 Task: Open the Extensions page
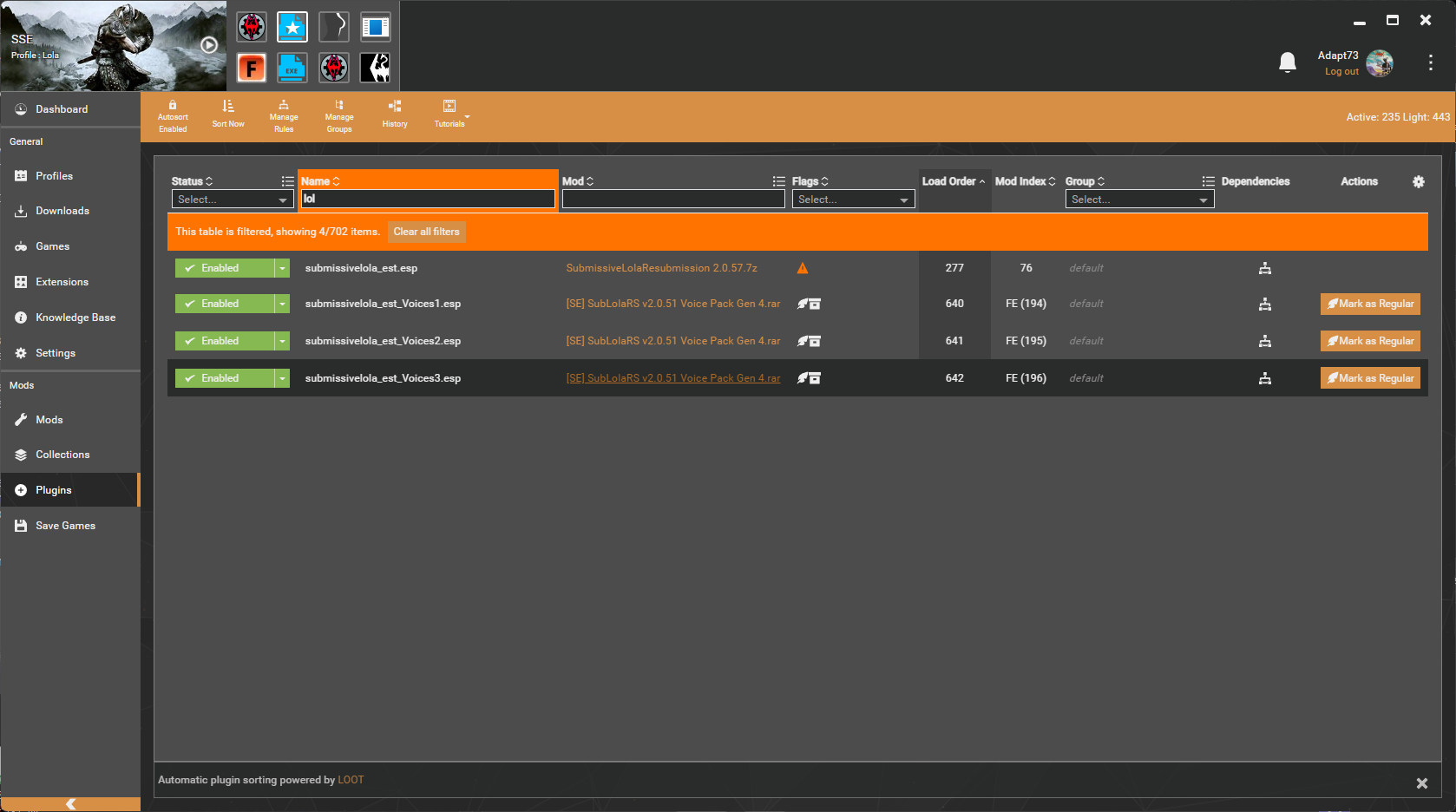tap(70, 282)
